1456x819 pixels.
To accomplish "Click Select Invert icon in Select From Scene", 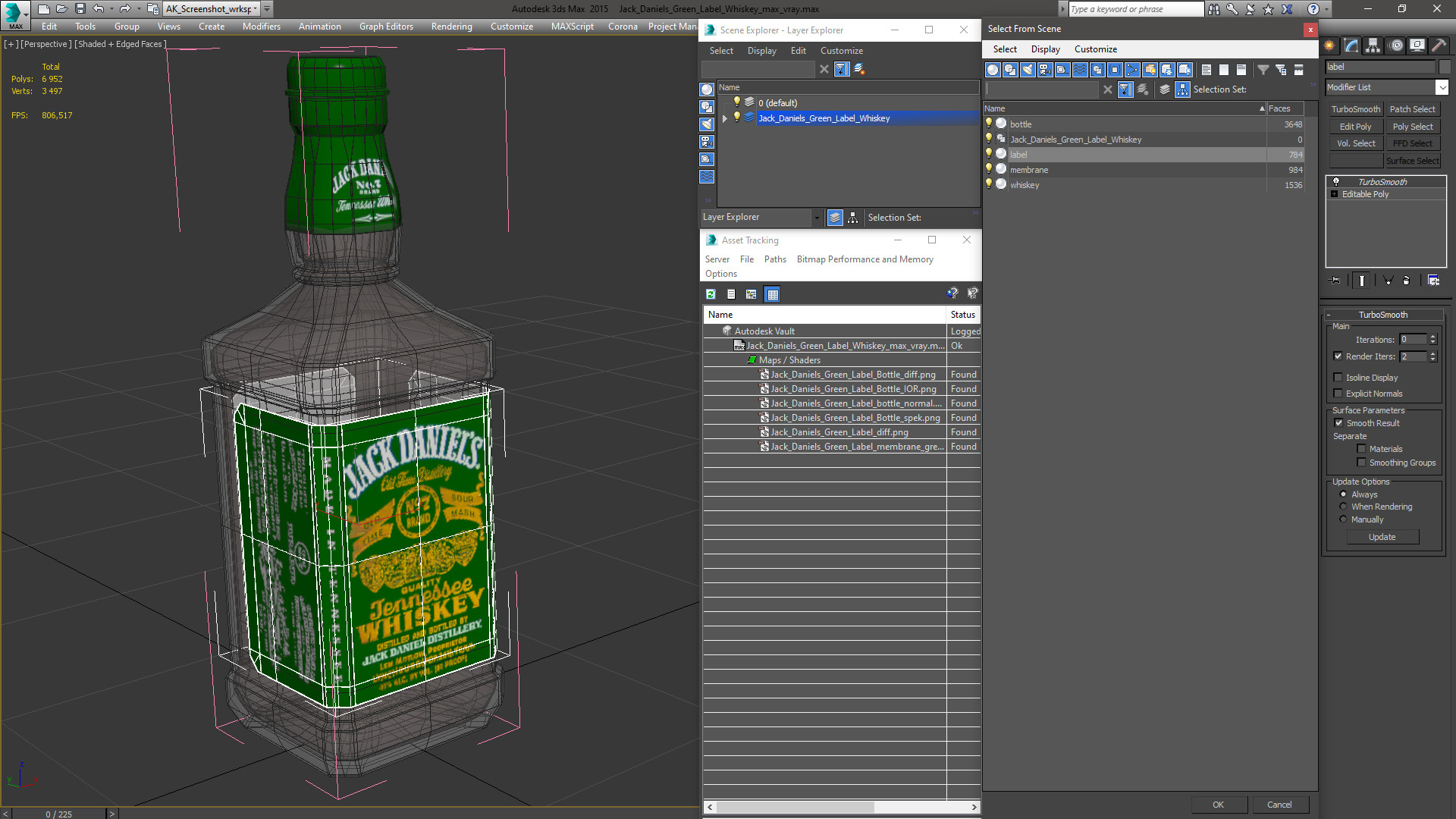I will (1241, 70).
